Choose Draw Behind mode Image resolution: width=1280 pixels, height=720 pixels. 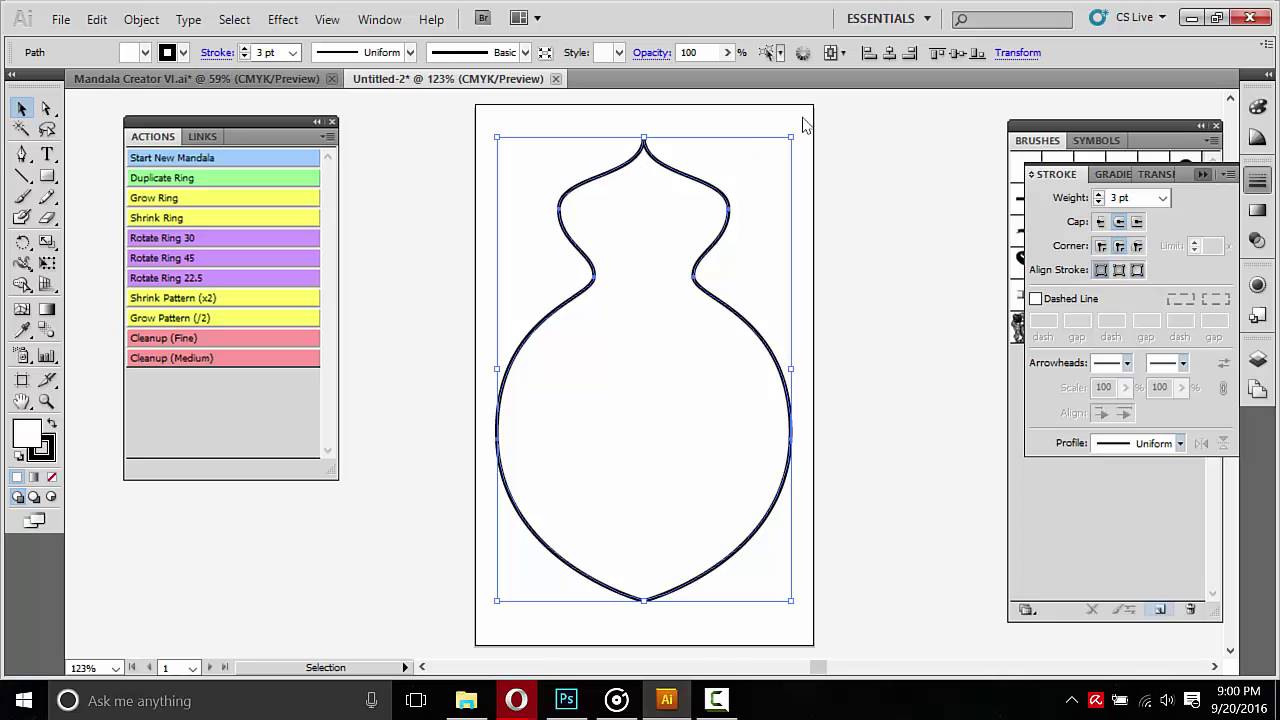click(x=35, y=497)
